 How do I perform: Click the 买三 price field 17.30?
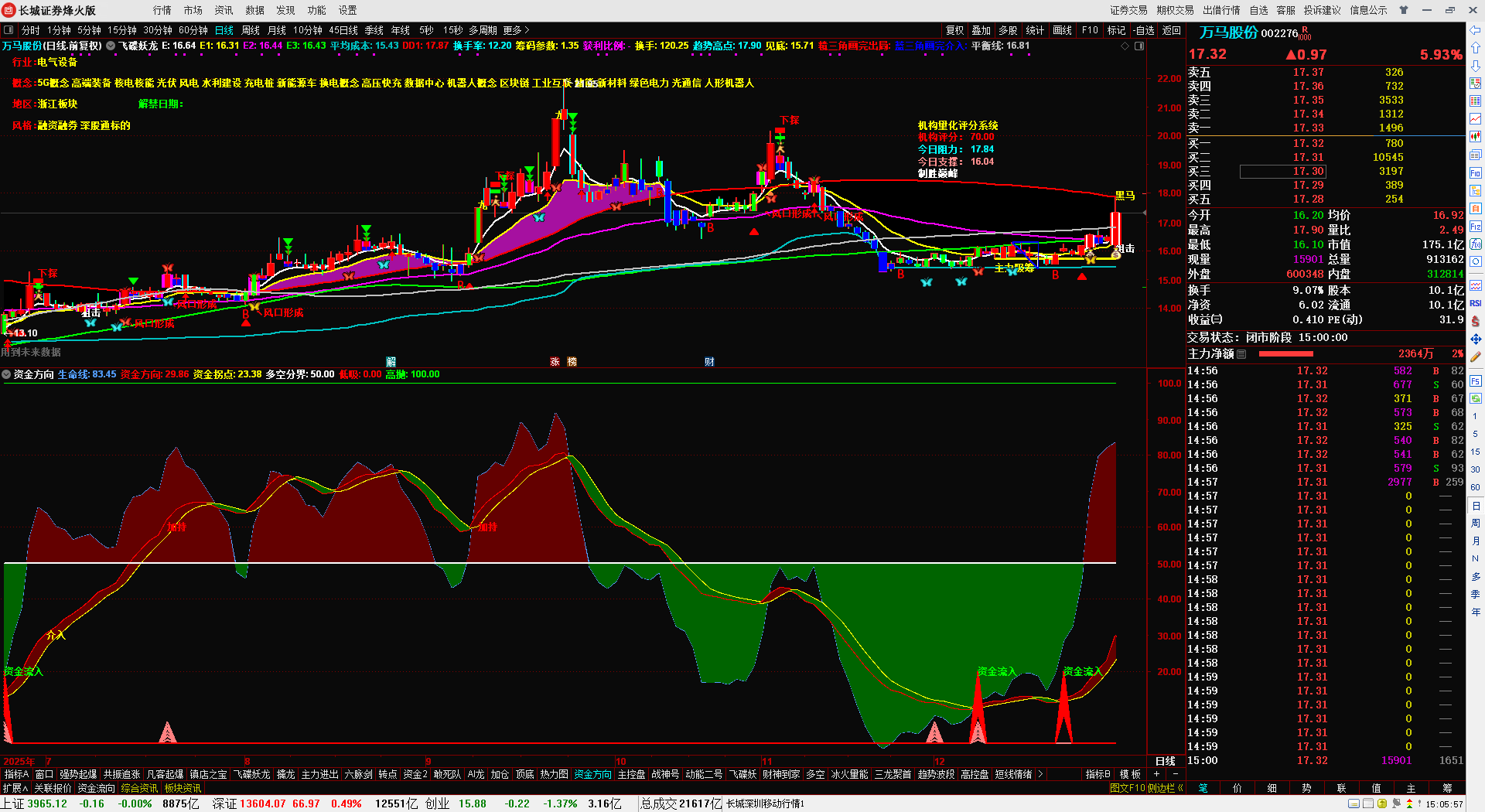pos(1283,172)
